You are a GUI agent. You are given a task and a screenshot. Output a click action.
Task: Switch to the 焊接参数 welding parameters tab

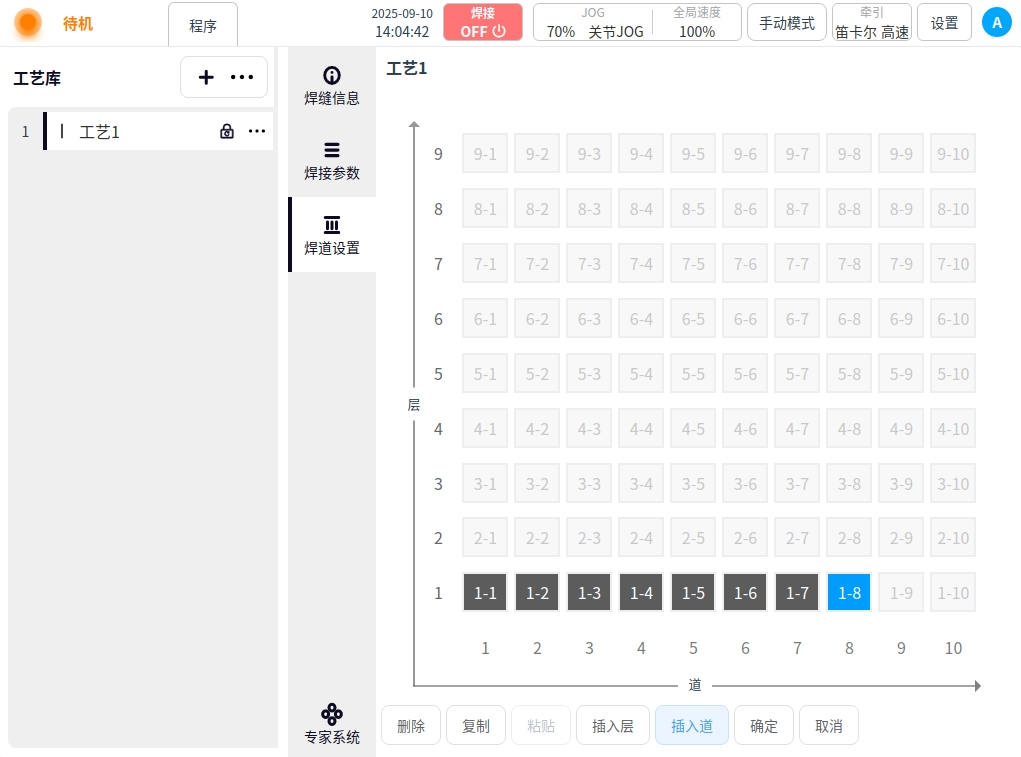(332, 160)
